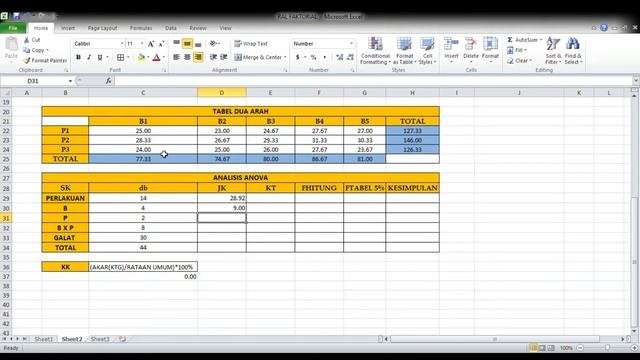Toggle Italic formatting
This screenshot has width=640, height=360.
pos(89,58)
